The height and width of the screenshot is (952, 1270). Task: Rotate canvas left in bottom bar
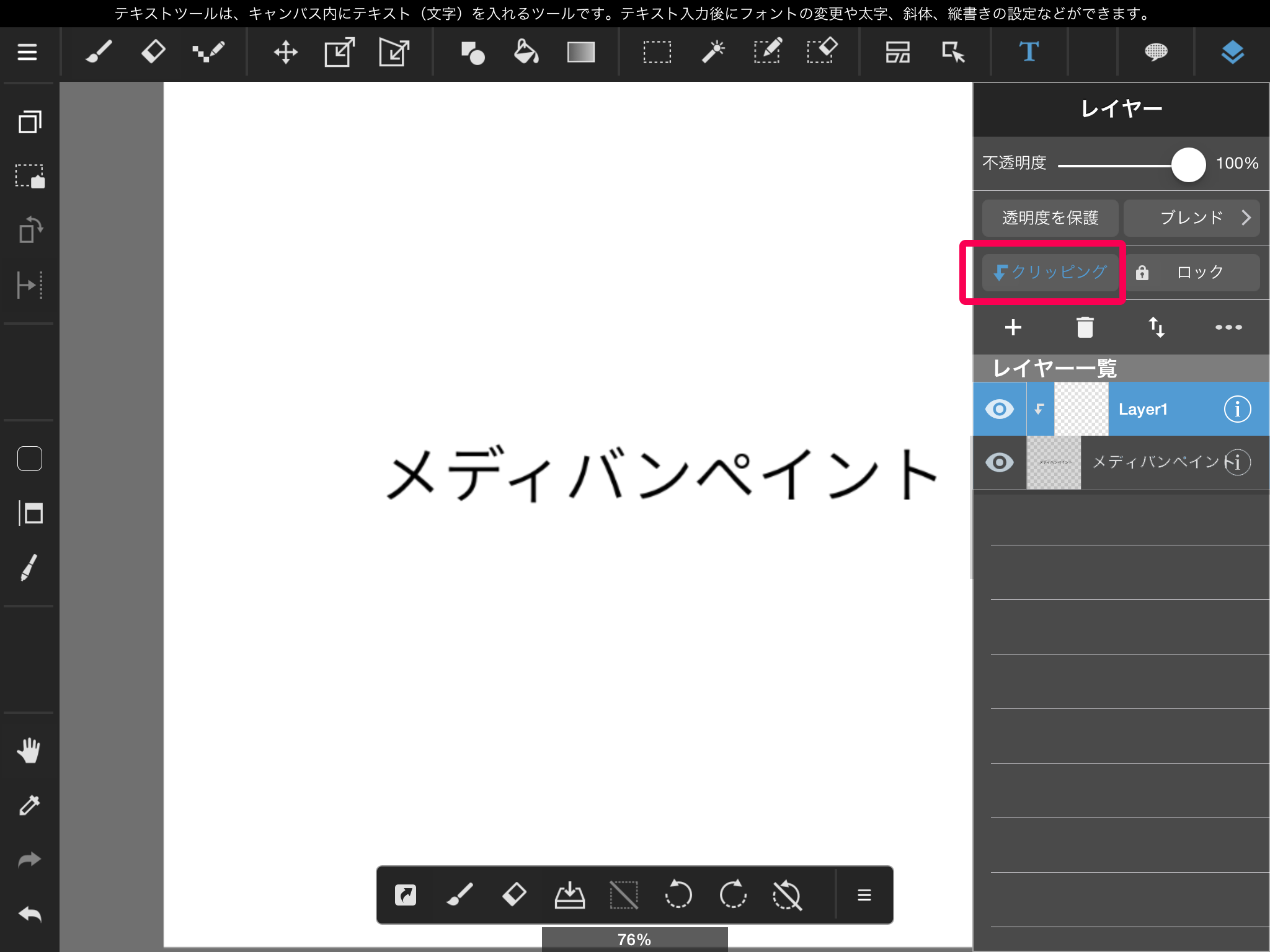(678, 895)
